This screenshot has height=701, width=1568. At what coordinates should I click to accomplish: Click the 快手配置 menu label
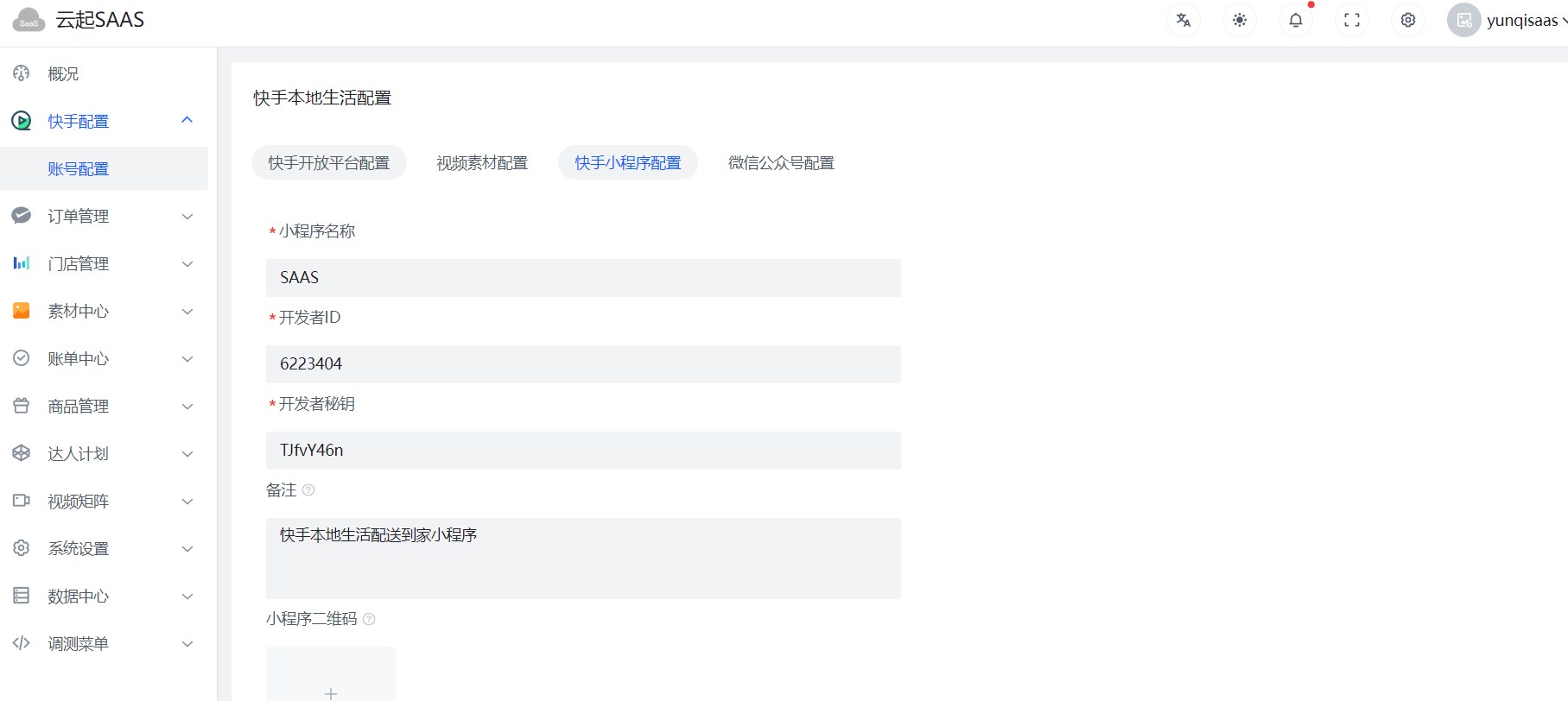tap(79, 121)
